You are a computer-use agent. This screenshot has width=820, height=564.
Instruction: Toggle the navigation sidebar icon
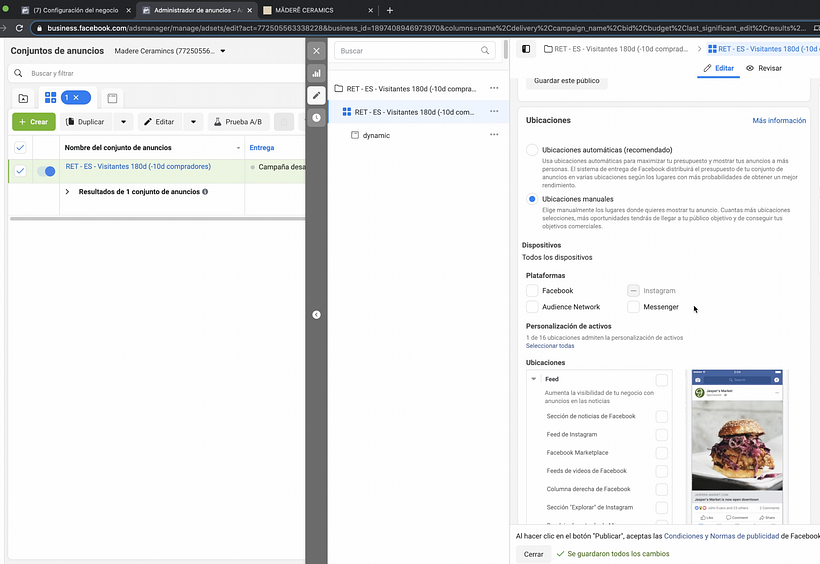pyautogui.click(x=526, y=49)
